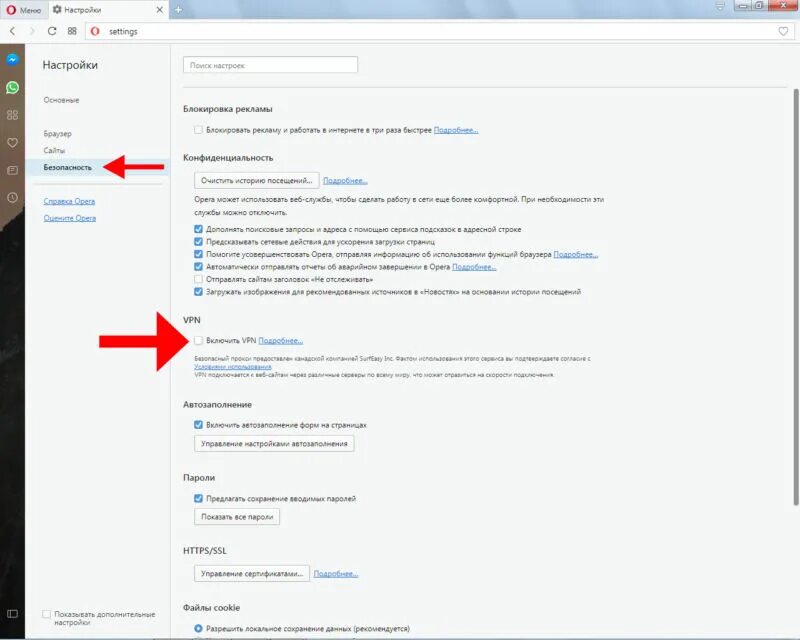Click Очистить историю посещений button
This screenshot has width=800, height=640.
coord(257,180)
